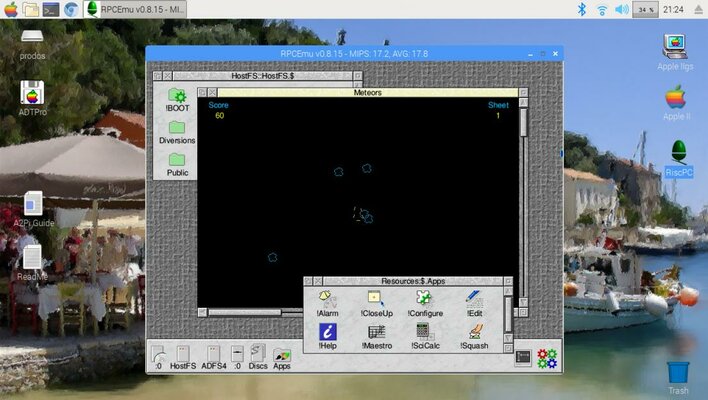
Task: Click the Apps icon on icon bar
Action: 282,359
